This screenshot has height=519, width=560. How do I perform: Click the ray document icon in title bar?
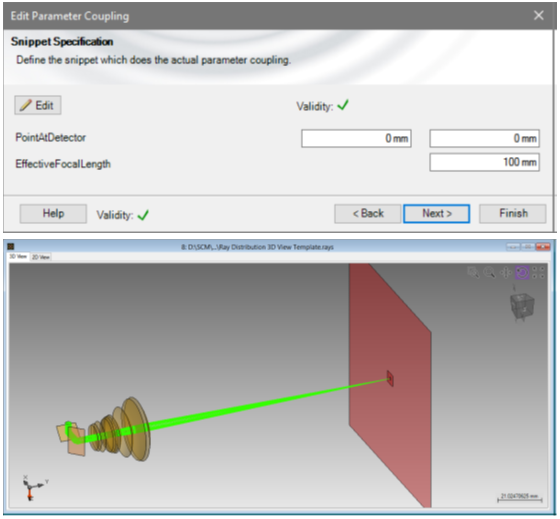click(11, 246)
